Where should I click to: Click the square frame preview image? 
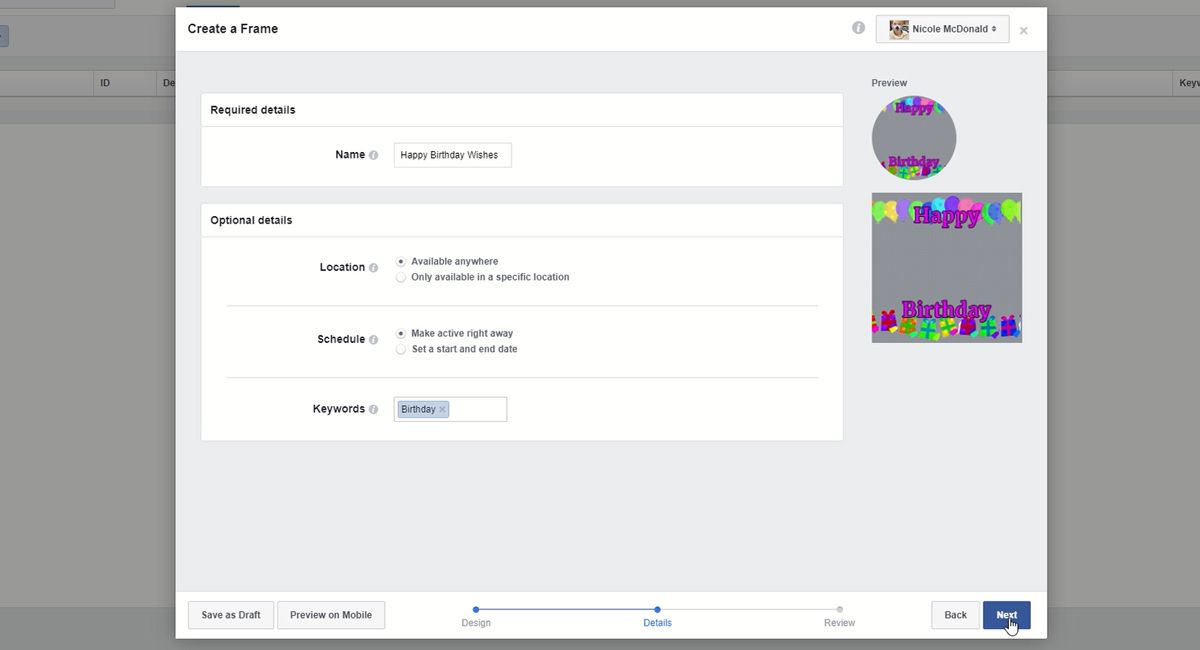[x=947, y=268]
